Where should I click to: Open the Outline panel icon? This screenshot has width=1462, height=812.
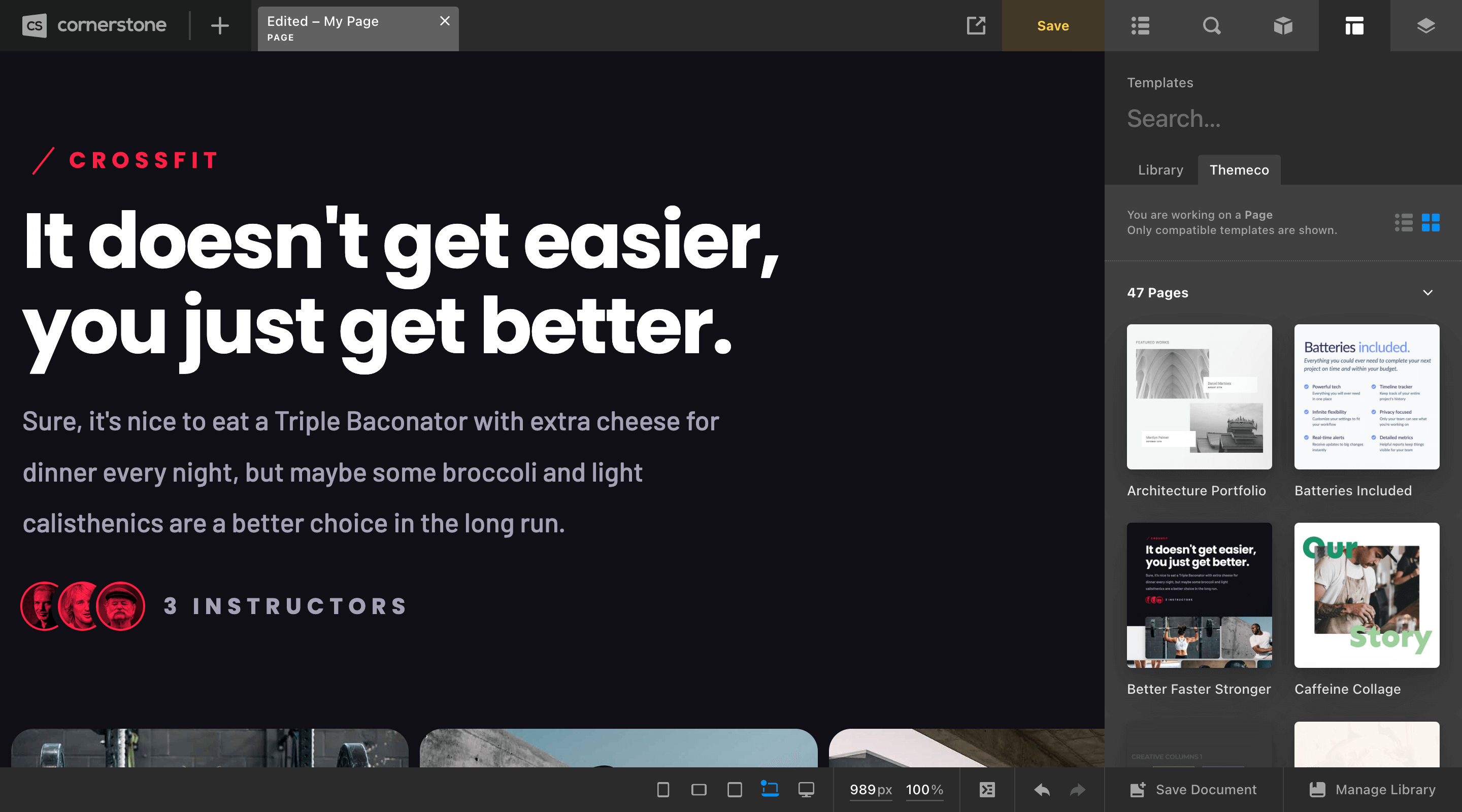click(x=1140, y=25)
